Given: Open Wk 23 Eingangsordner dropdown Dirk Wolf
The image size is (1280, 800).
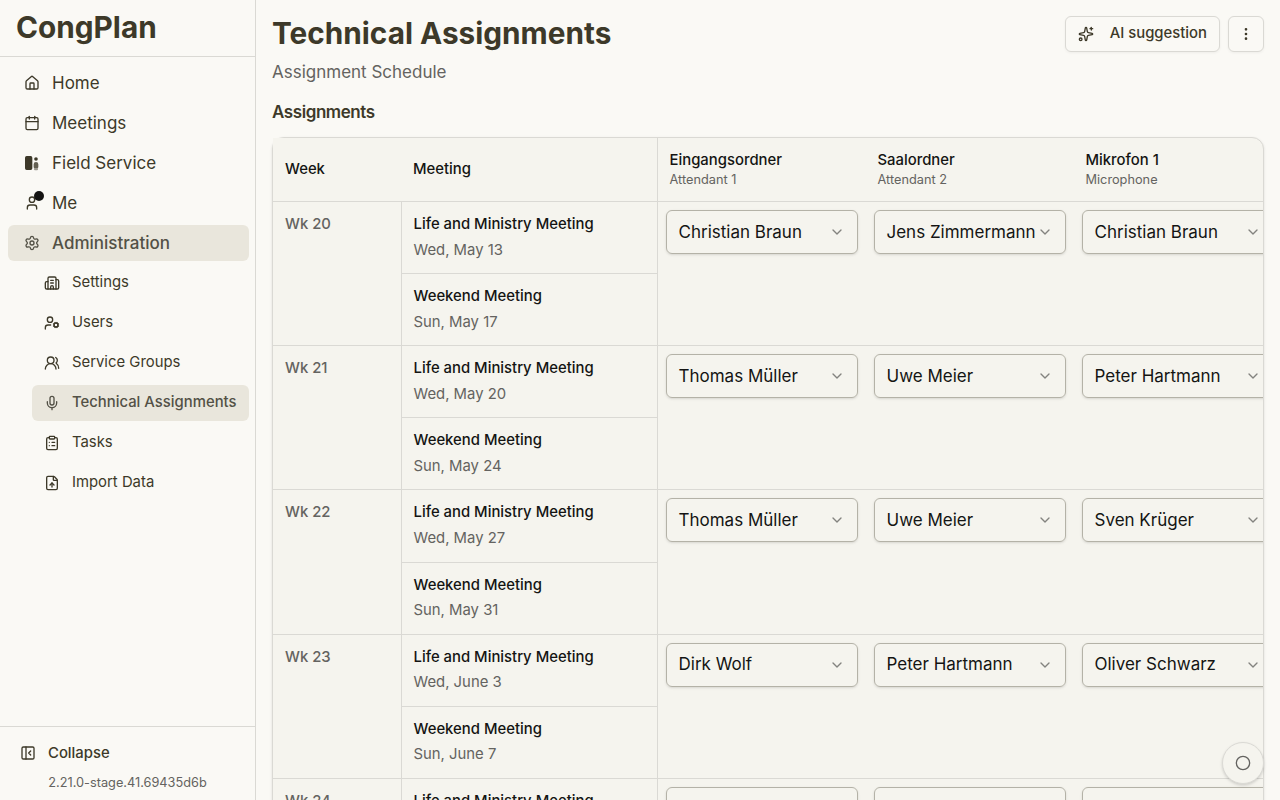Looking at the screenshot, I should point(762,664).
